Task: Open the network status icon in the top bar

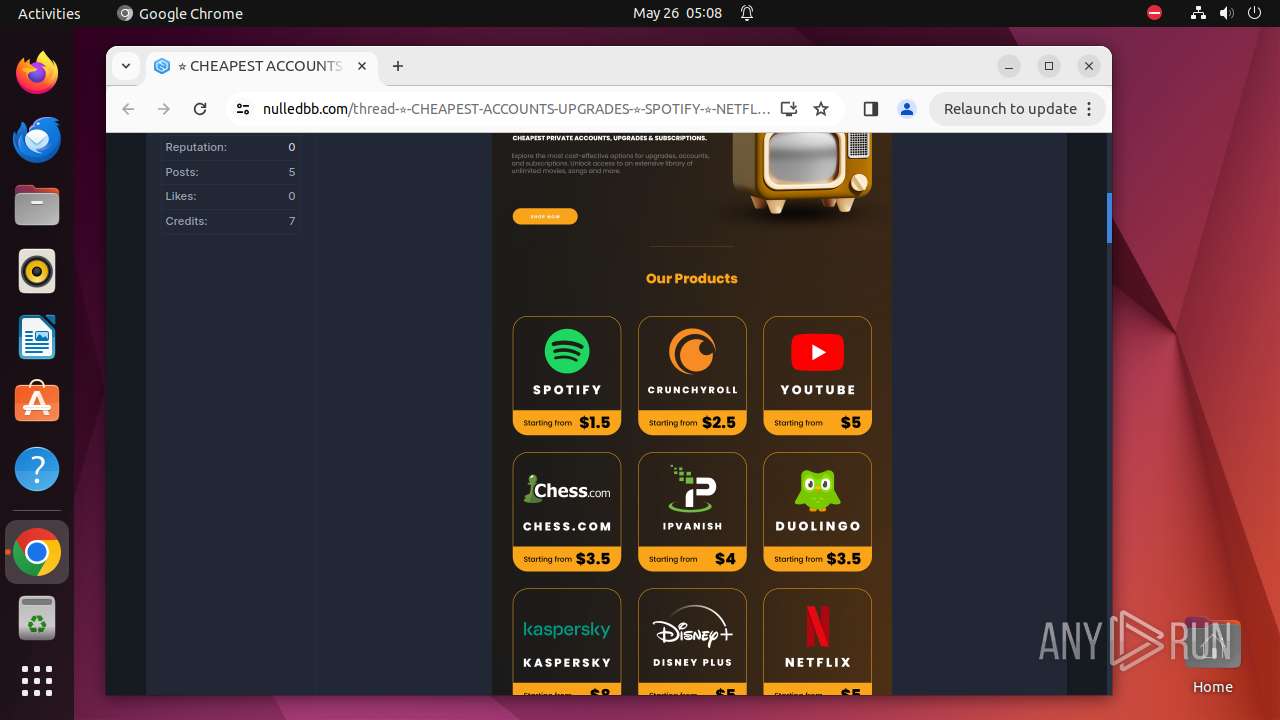Action: tap(1199, 13)
